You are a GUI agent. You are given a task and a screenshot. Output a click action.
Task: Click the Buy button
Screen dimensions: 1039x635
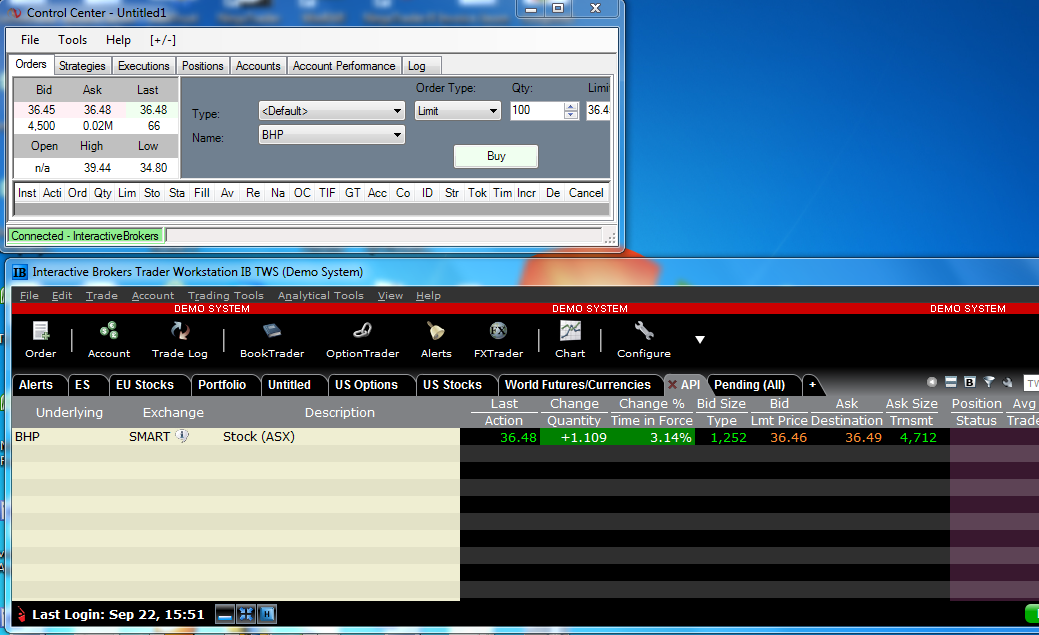(x=496, y=156)
